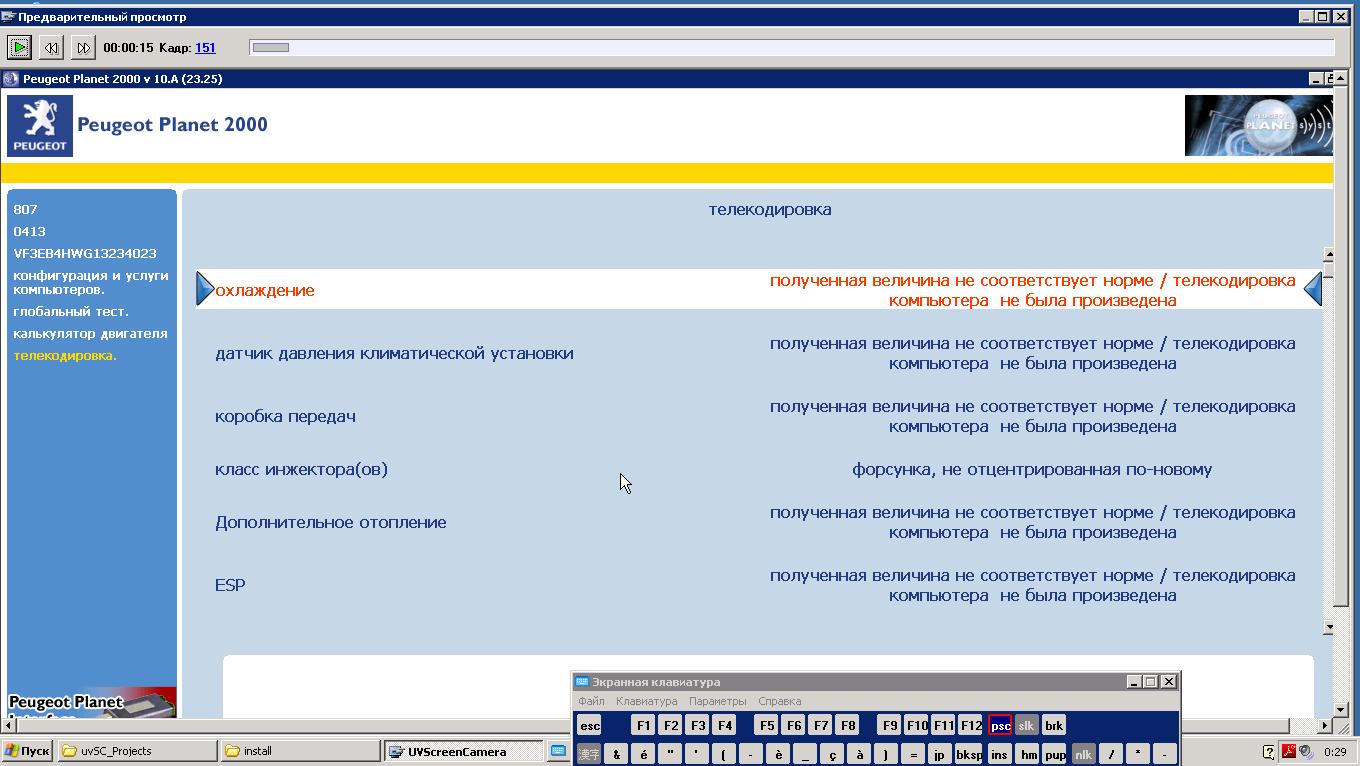Click the VIN VF3EB4HWG13234023 in sidebar
The height and width of the screenshot is (766, 1360).
(85, 253)
